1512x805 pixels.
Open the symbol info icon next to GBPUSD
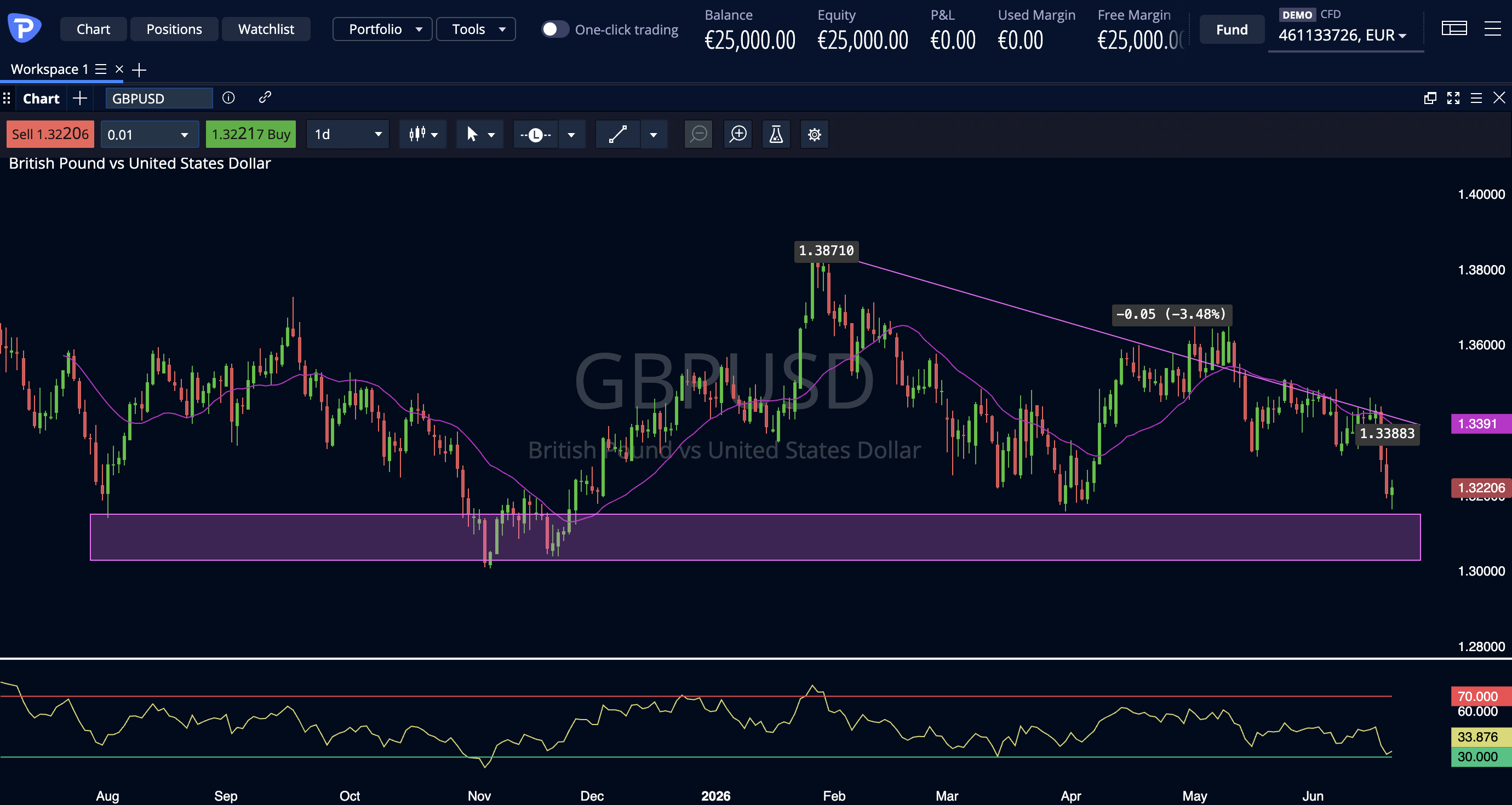228,97
